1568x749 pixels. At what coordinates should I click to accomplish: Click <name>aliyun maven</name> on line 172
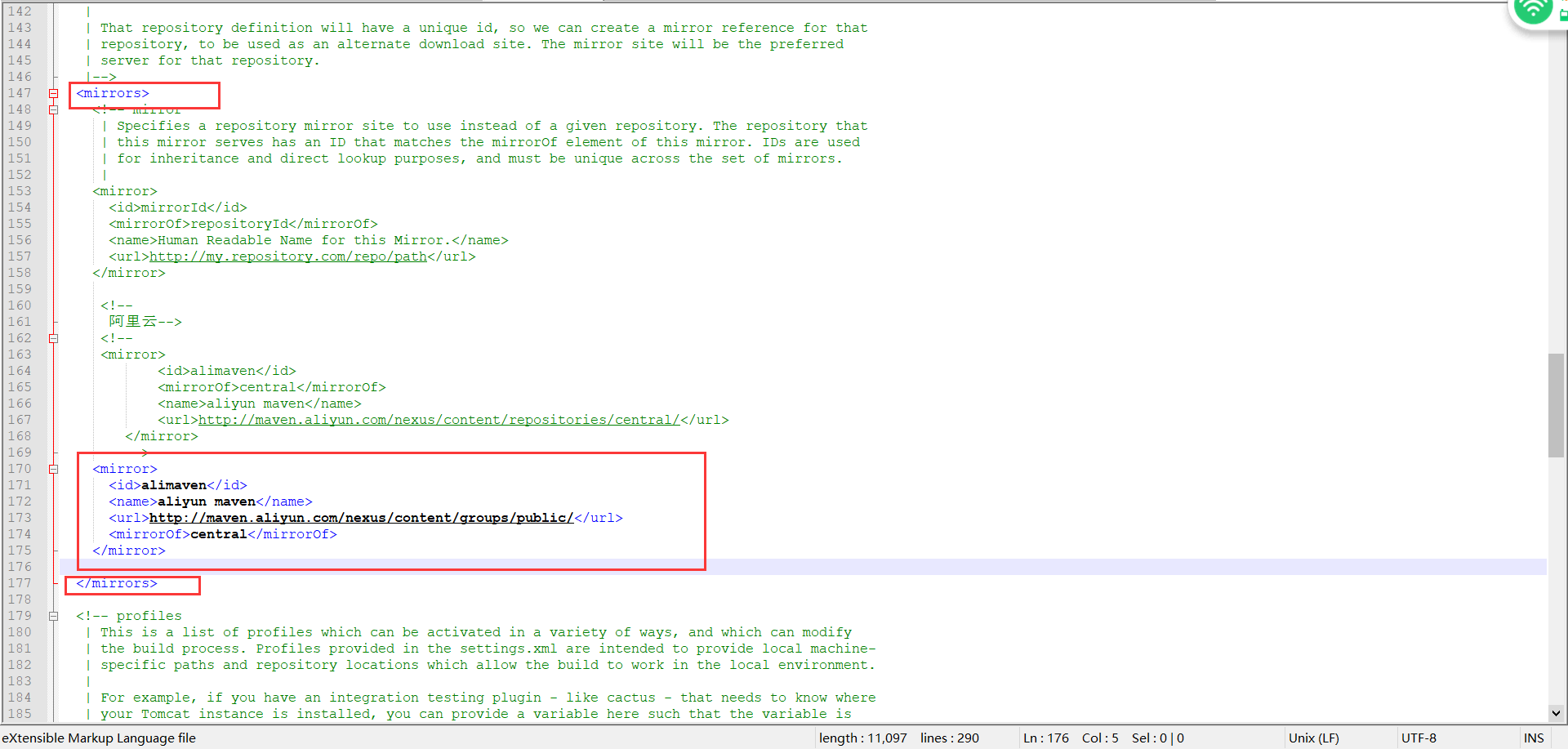(x=211, y=502)
